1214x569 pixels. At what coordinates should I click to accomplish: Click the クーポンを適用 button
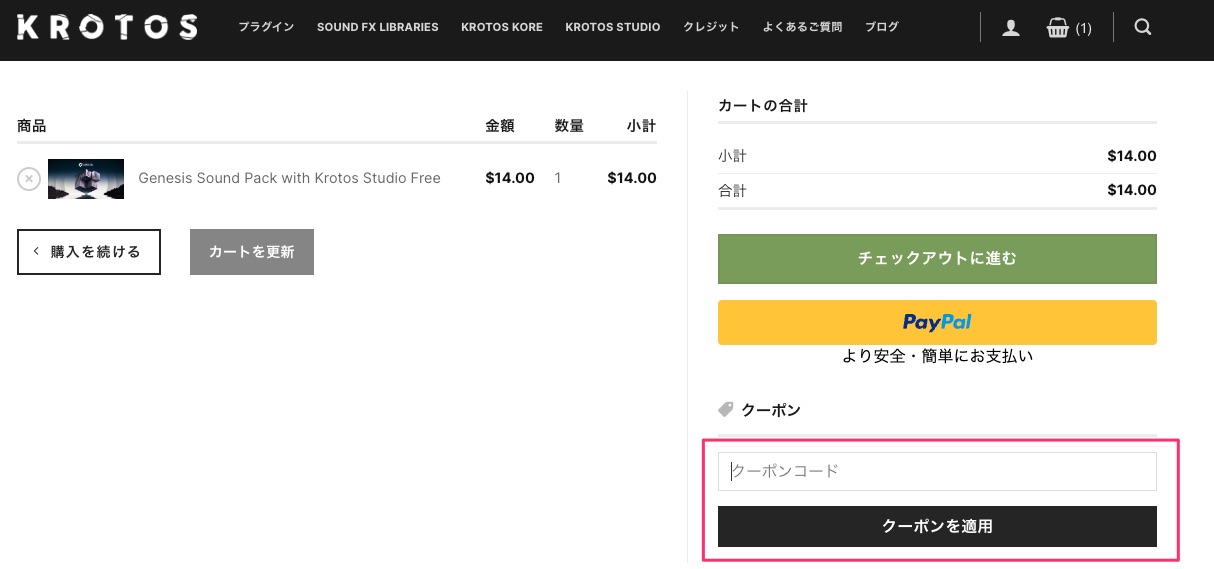(x=937, y=526)
